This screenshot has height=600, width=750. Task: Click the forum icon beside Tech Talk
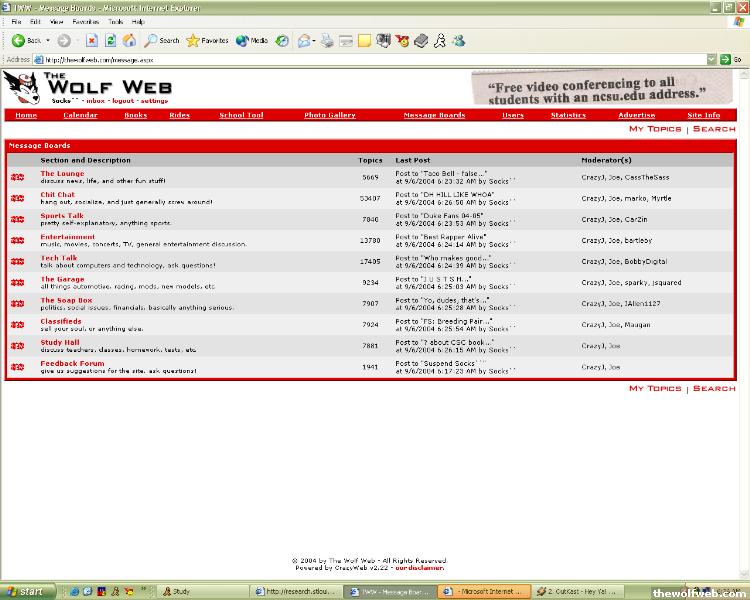17,261
